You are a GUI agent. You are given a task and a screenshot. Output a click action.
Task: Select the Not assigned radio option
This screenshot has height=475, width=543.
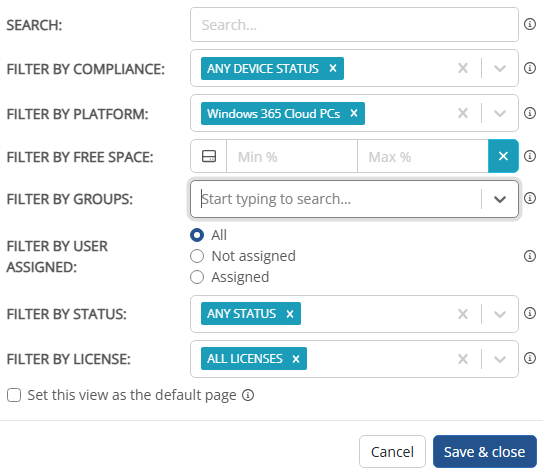click(197, 256)
